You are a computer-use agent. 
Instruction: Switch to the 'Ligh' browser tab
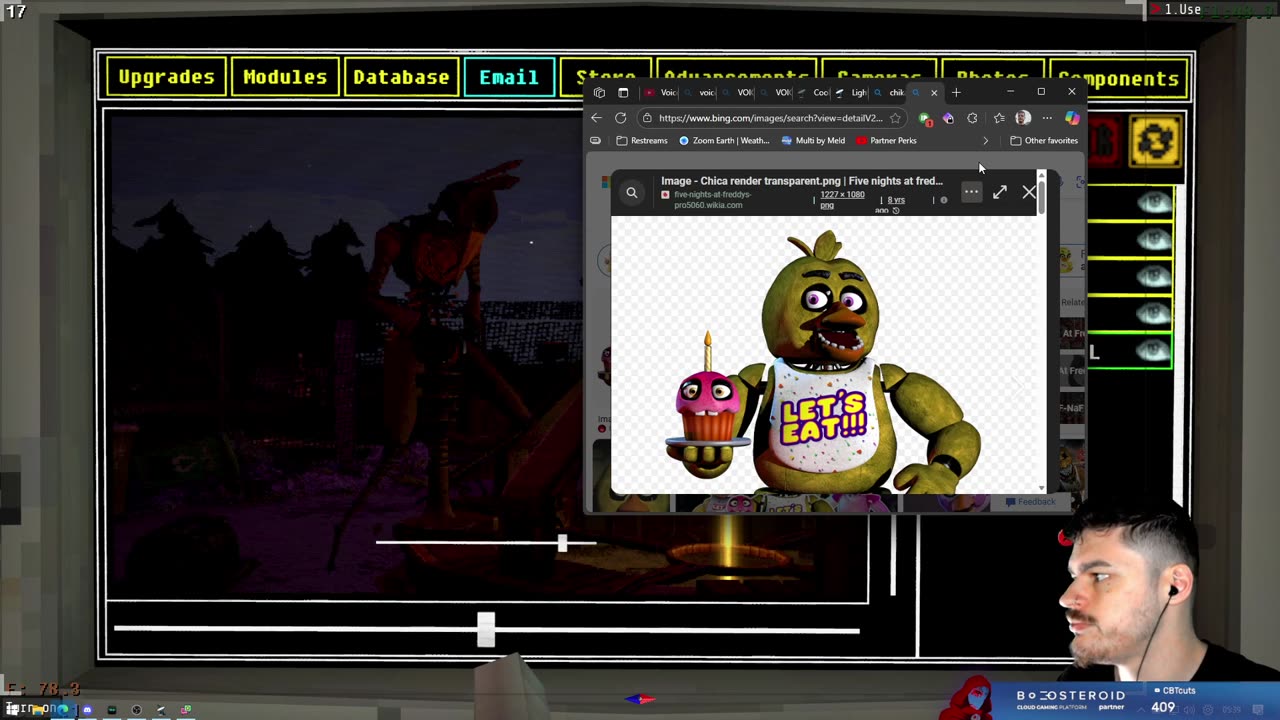click(x=851, y=93)
